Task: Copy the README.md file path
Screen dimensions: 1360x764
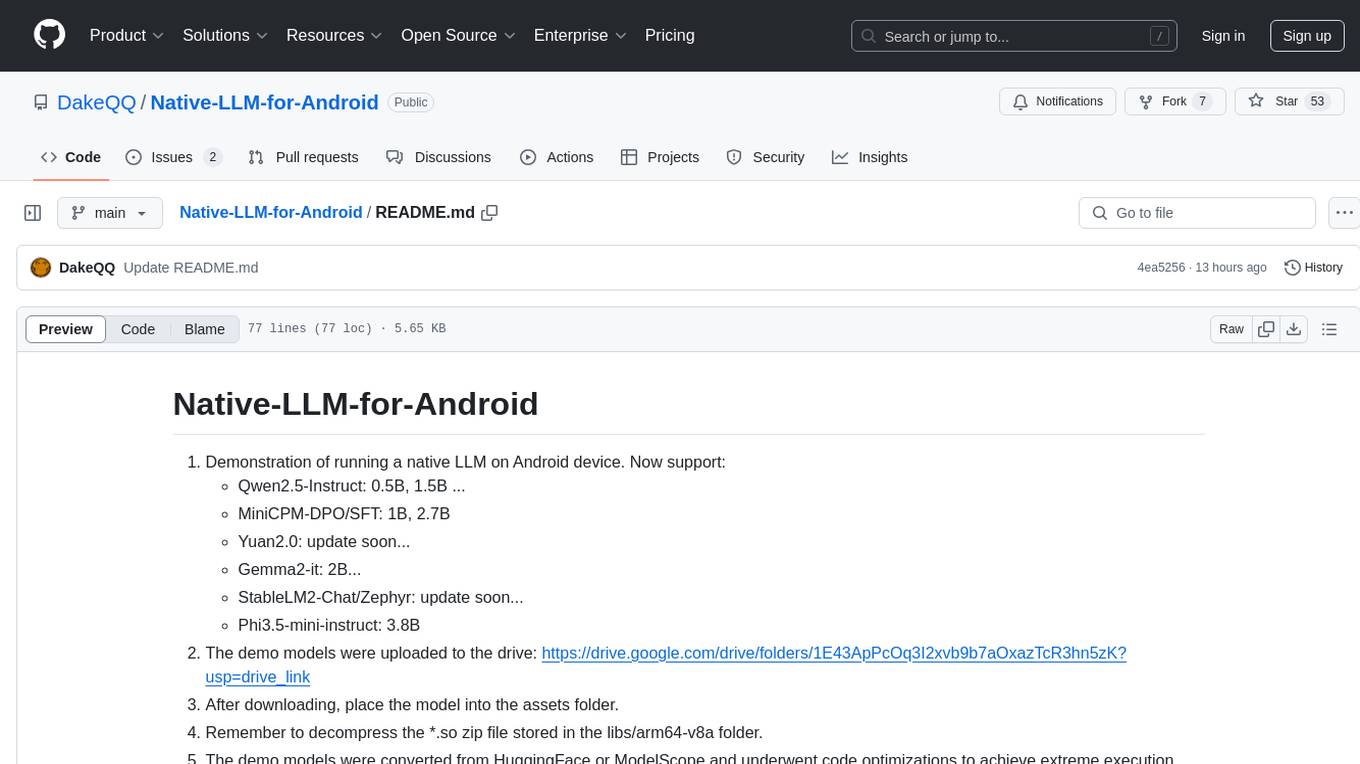Action: click(x=490, y=213)
